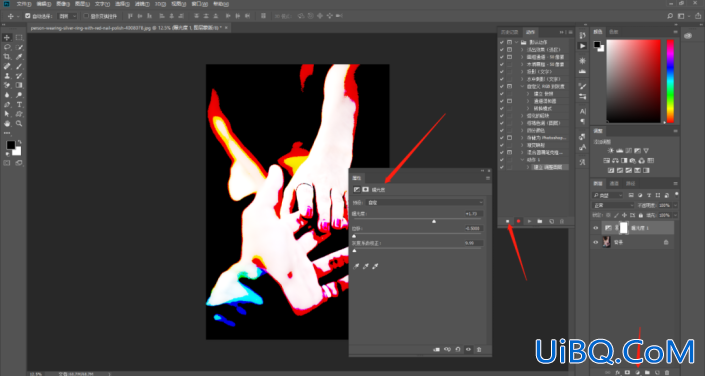This screenshot has width=705, height=376.
Task: Pick a hue on the color spectrum bar
Action: point(670,81)
